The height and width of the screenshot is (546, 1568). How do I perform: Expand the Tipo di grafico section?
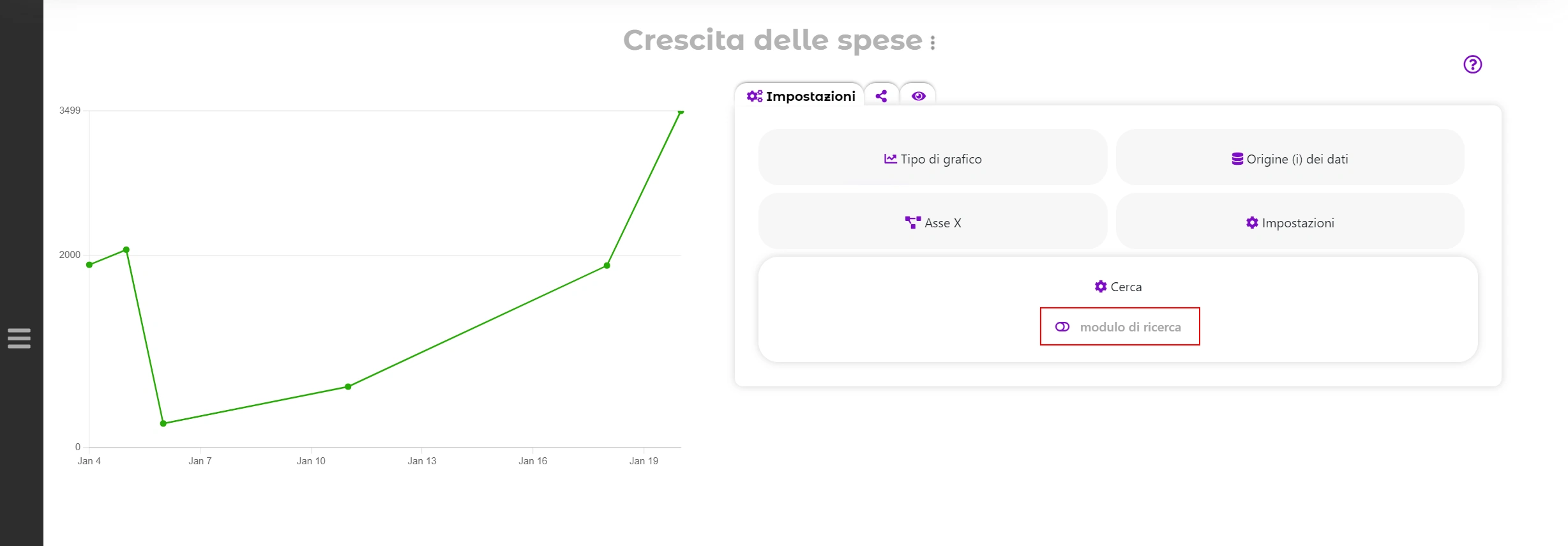coord(932,158)
